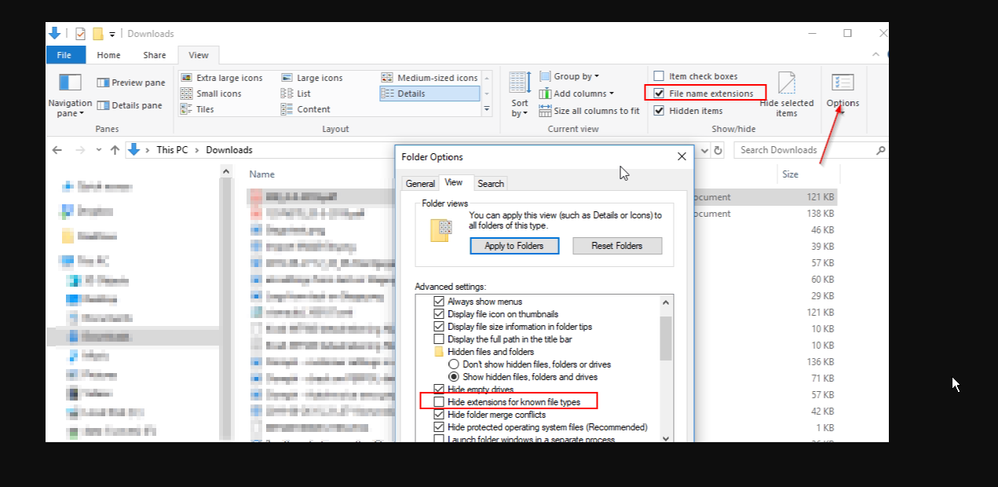This screenshot has width=998, height=487.
Task: Select the View ribbon tab
Action: (x=199, y=55)
